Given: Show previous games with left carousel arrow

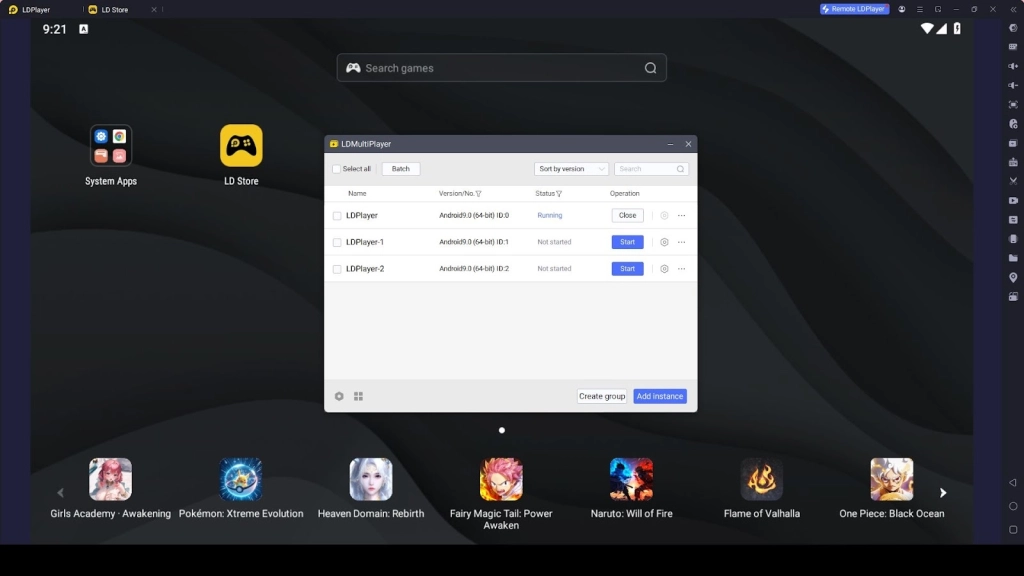Looking at the screenshot, I should (x=61, y=493).
